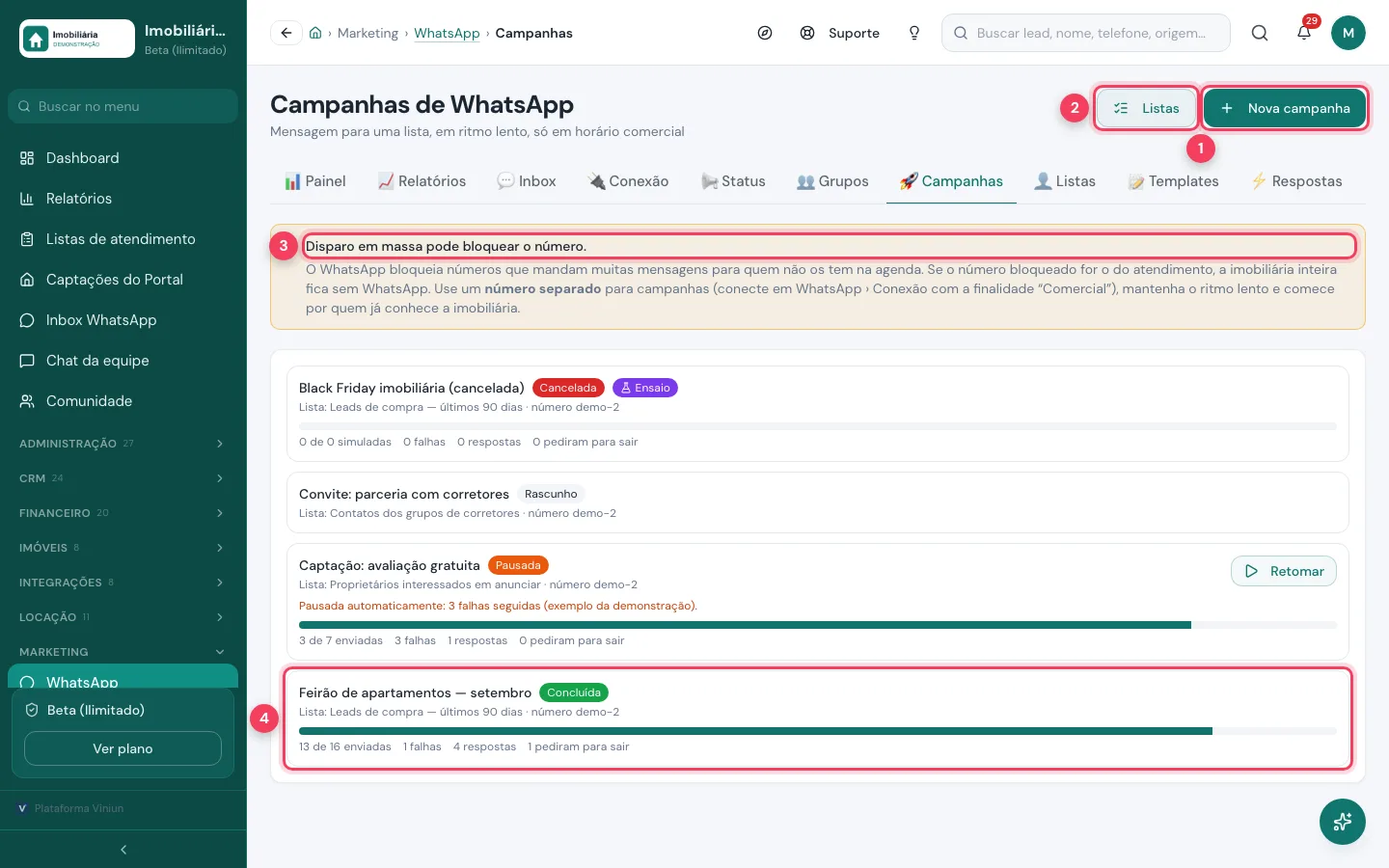The image size is (1389, 868).
Task: Open Dashboard in the sidebar
Action: (123, 158)
